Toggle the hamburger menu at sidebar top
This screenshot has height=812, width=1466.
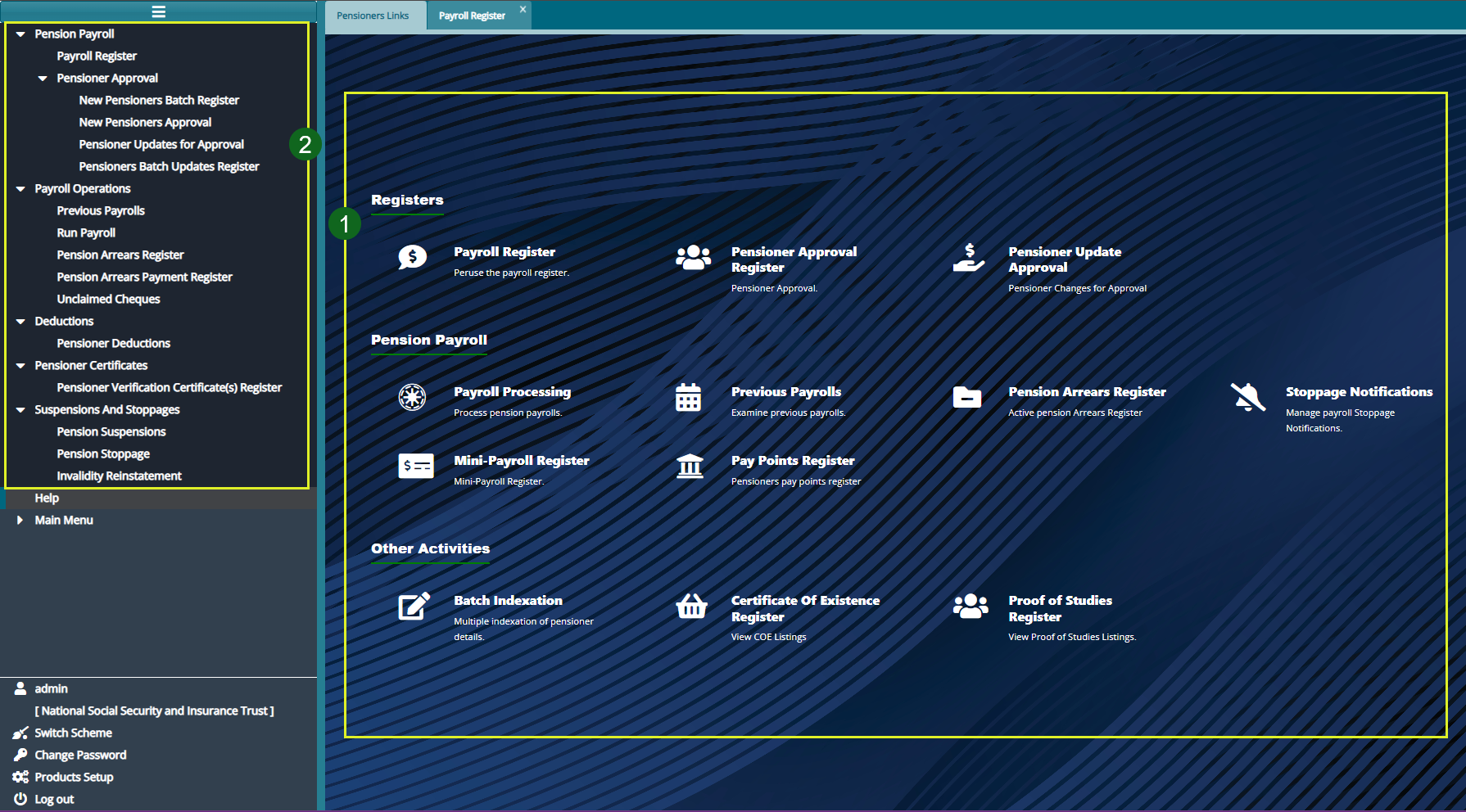tap(159, 11)
